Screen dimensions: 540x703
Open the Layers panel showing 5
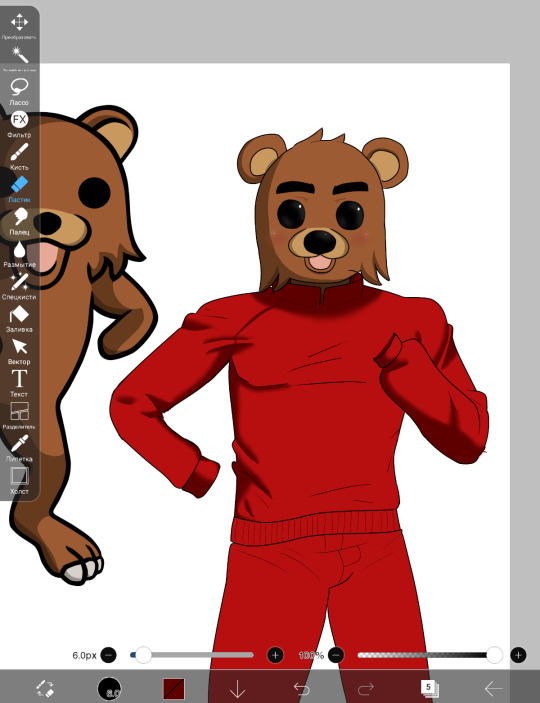coord(429,688)
